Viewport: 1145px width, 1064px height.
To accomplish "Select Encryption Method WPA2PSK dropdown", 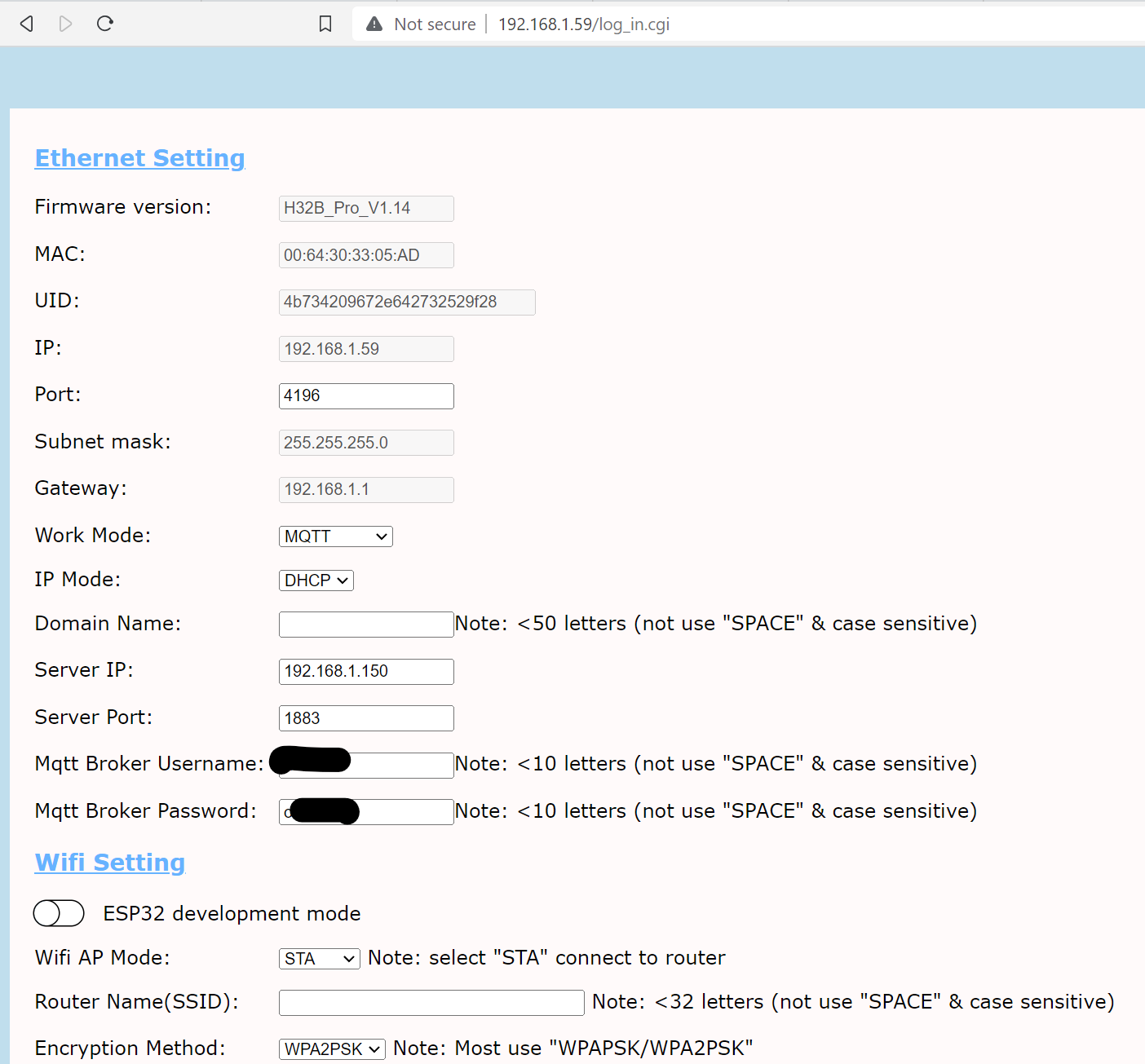I will [332, 1049].
